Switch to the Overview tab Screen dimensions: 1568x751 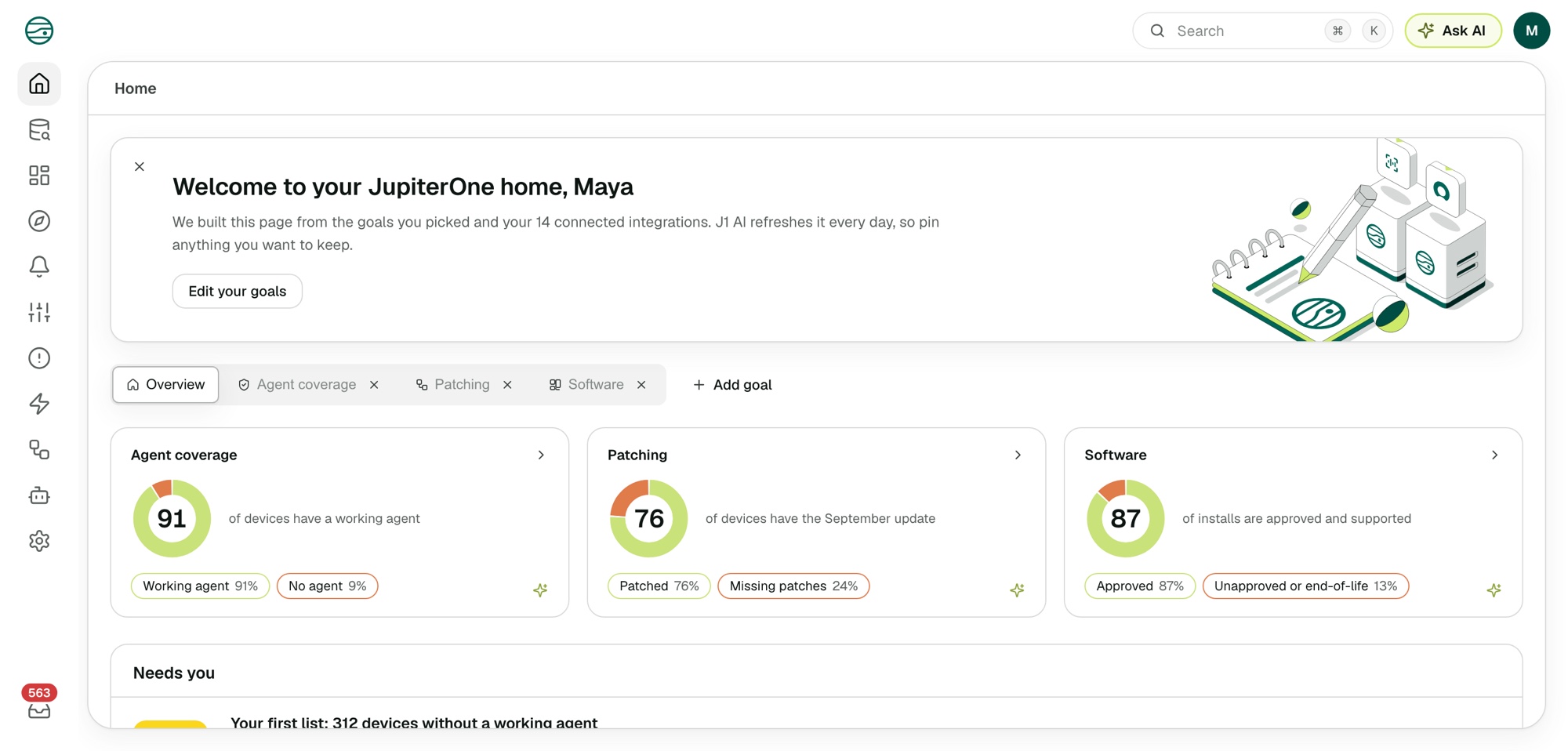point(165,385)
